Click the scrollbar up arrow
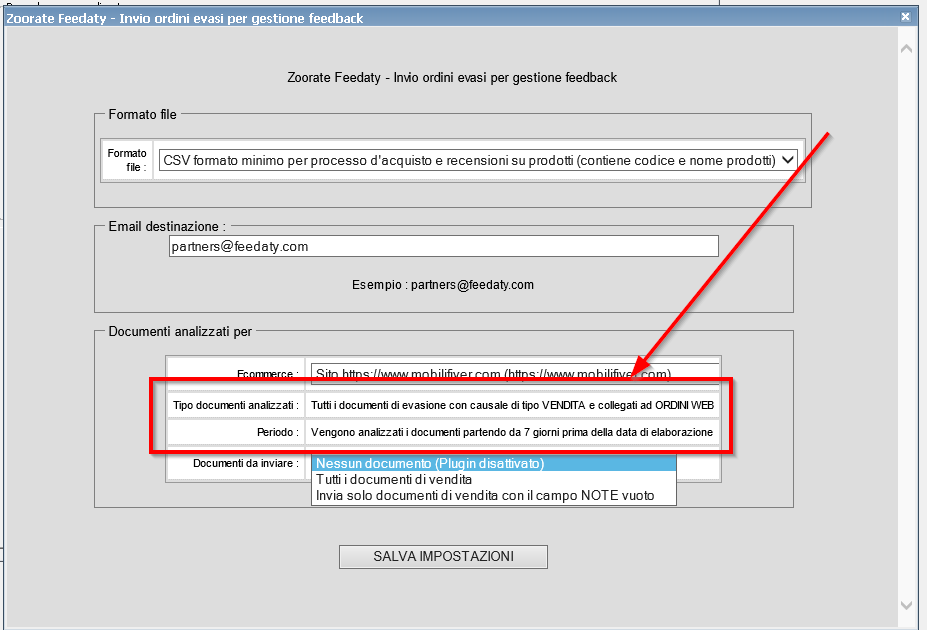This screenshot has height=630, width=927. 906,49
